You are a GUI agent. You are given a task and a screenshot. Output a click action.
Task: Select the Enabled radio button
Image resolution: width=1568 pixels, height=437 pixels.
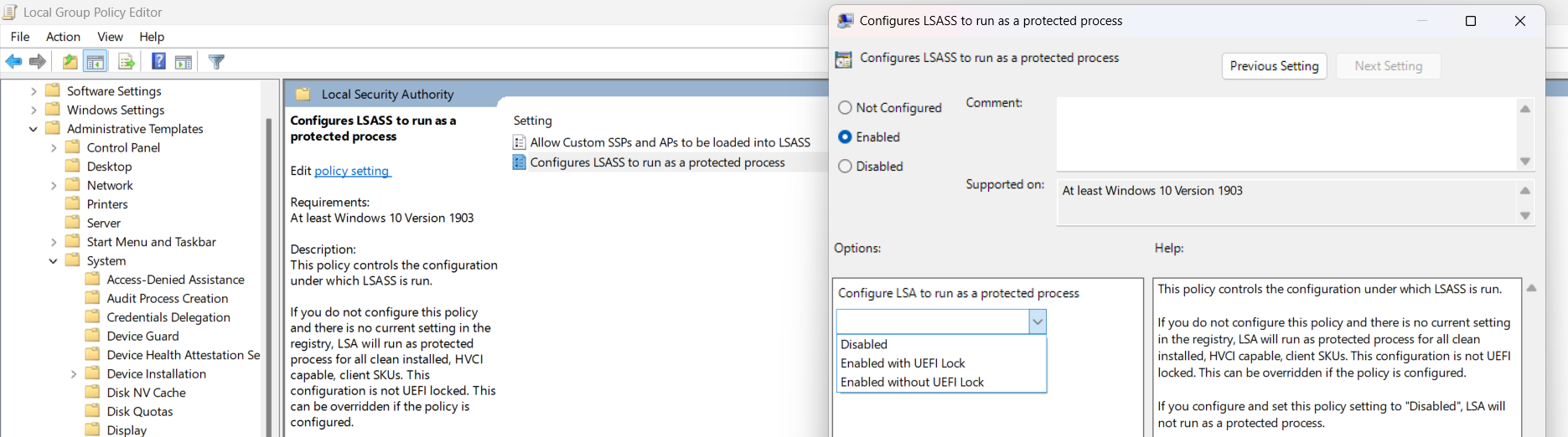(x=845, y=136)
